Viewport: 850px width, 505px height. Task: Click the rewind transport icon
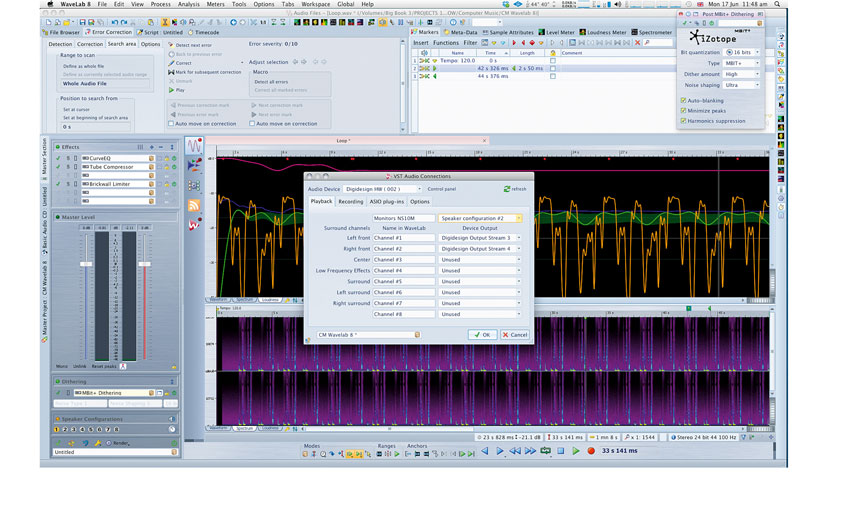(x=514, y=451)
